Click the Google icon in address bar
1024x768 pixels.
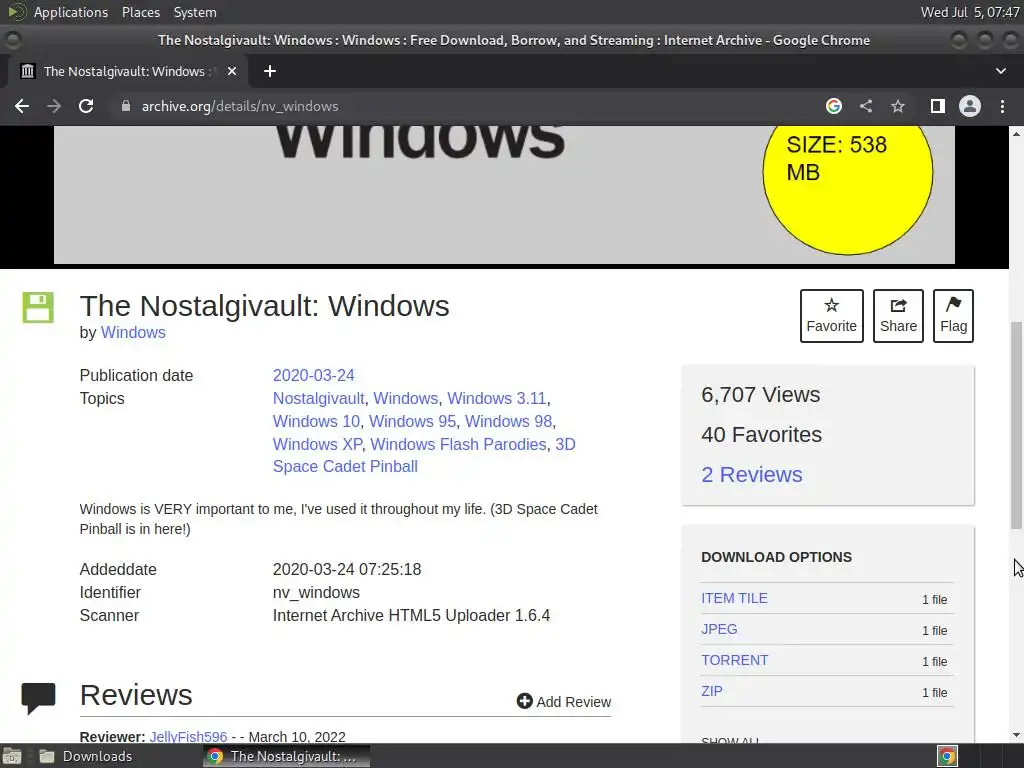tap(833, 106)
